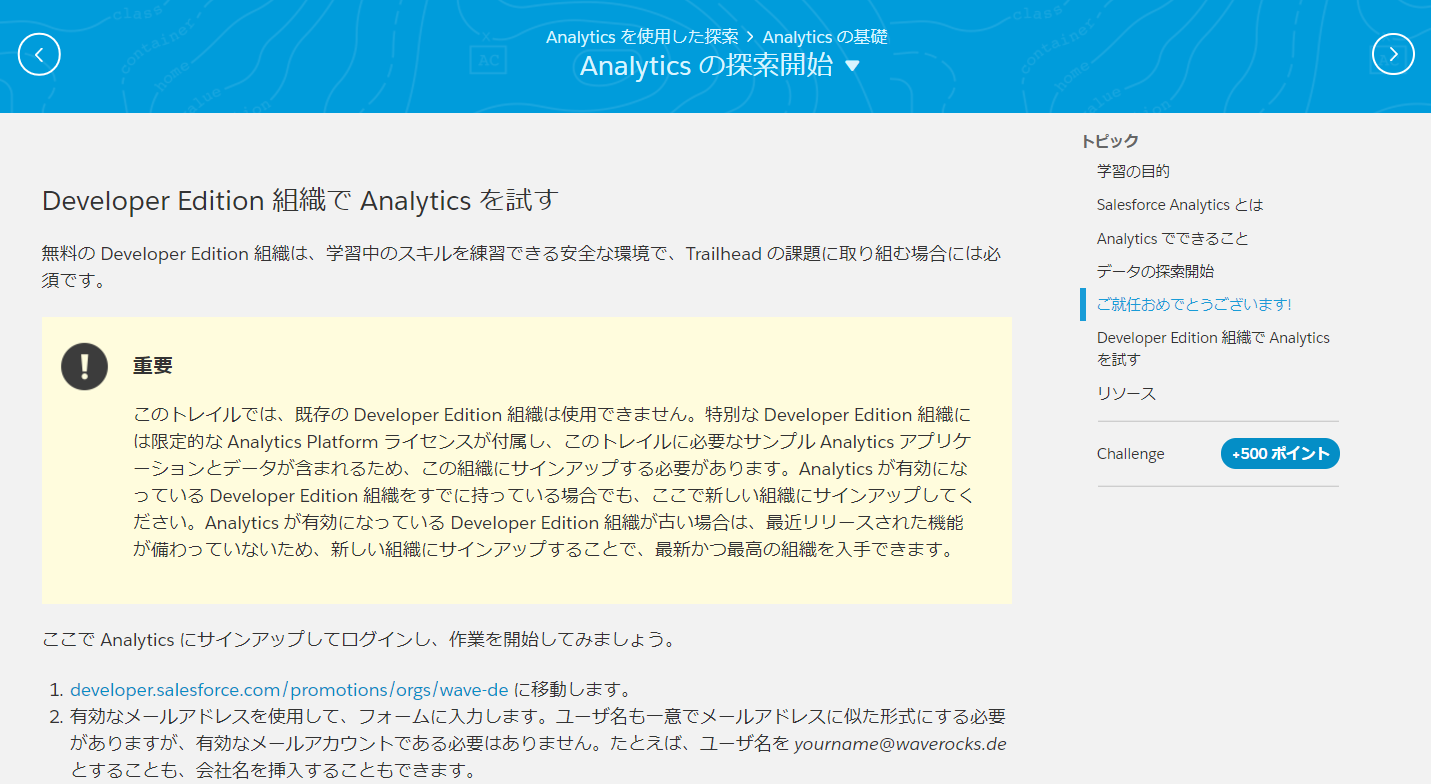The width and height of the screenshot is (1431, 784).
Task: Click the トピック sidebar heading
Action: [x=1110, y=141]
